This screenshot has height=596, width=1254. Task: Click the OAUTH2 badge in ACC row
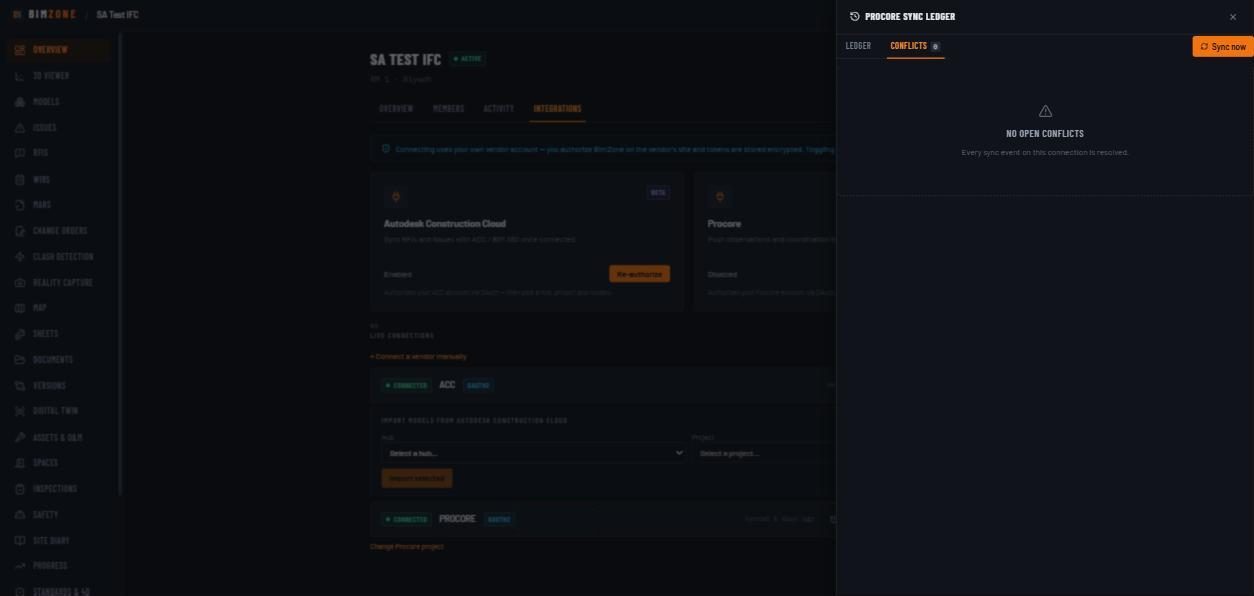click(x=478, y=385)
